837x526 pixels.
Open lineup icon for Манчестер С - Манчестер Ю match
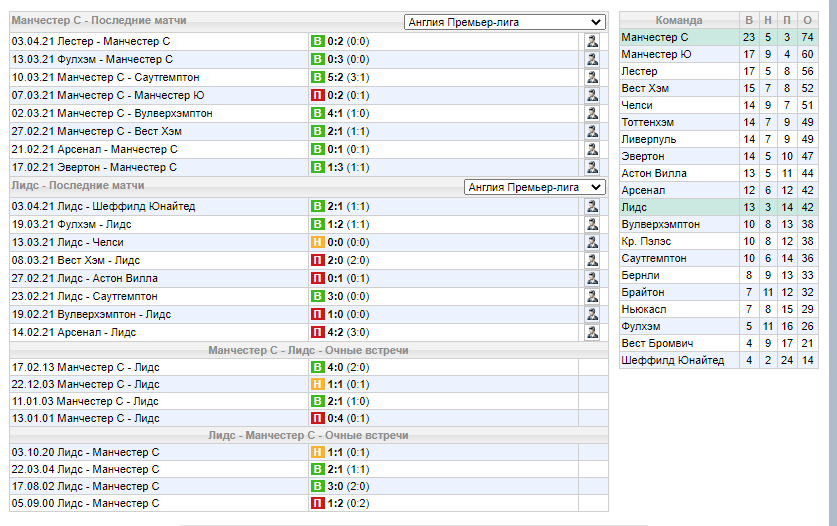click(592, 96)
